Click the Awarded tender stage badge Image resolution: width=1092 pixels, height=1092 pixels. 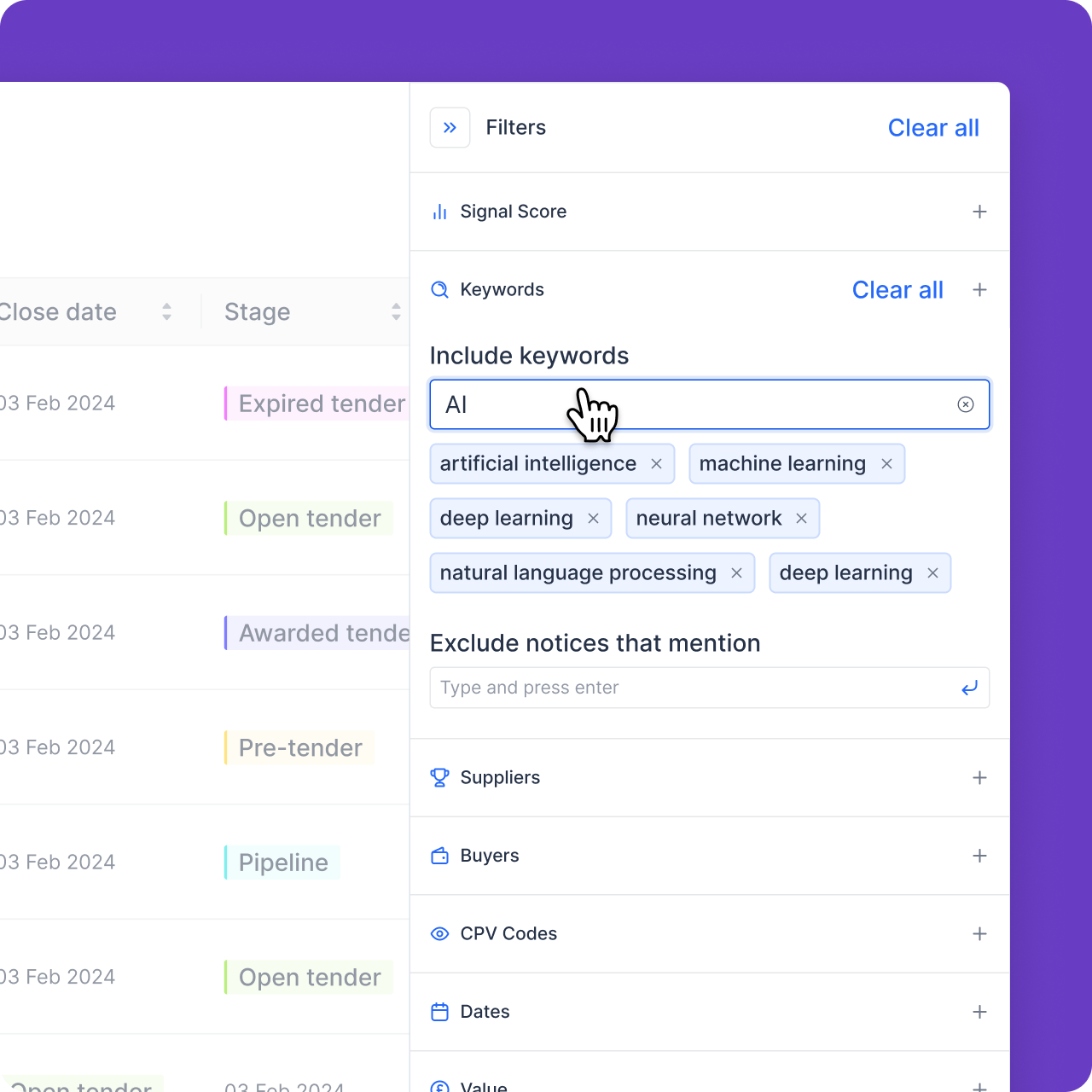[x=317, y=633]
